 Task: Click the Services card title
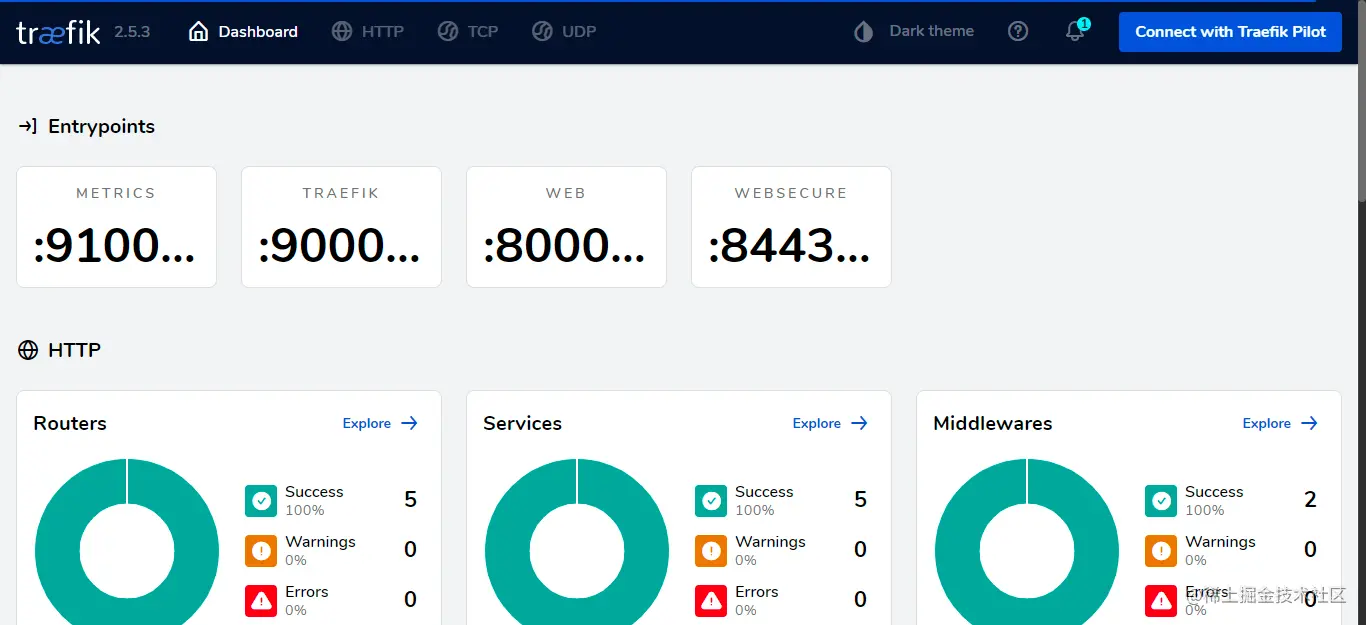click(522, 423)
